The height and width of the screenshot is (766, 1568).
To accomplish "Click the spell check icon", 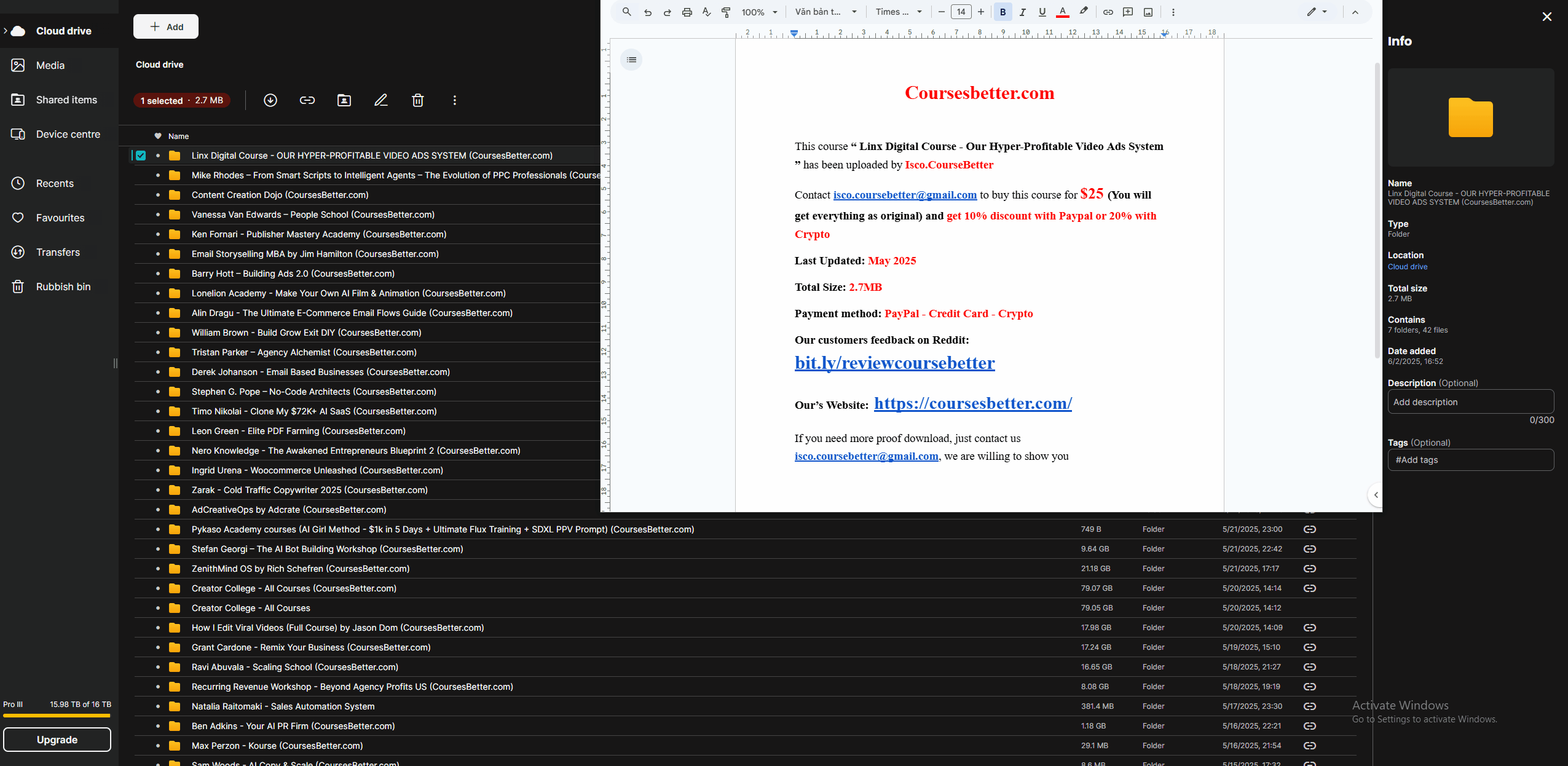I will pos(707,12).
